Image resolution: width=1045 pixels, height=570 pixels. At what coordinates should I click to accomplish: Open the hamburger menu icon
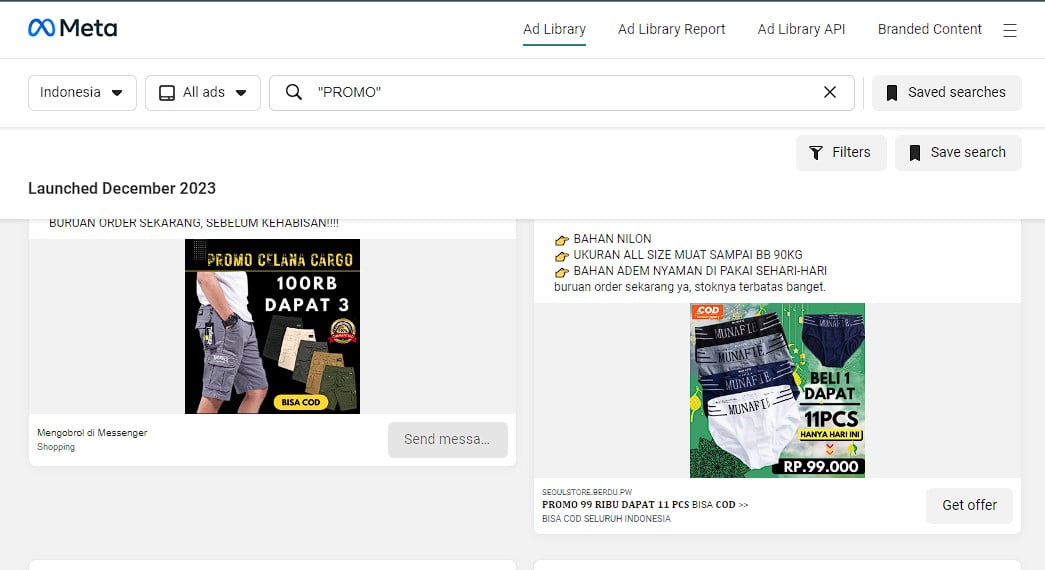tap(1010, 30)
